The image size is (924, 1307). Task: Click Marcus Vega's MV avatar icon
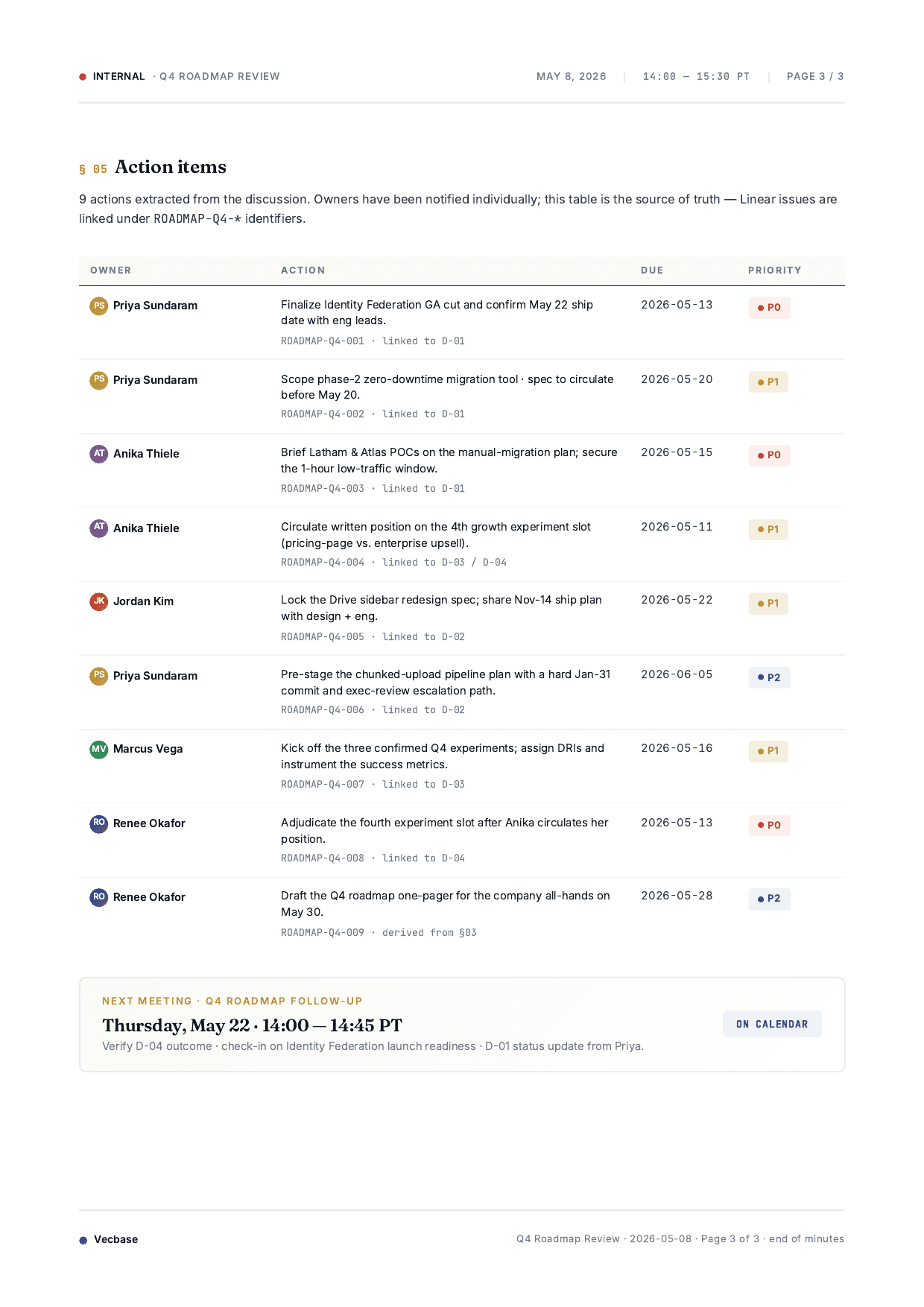(x=99, y=749)
